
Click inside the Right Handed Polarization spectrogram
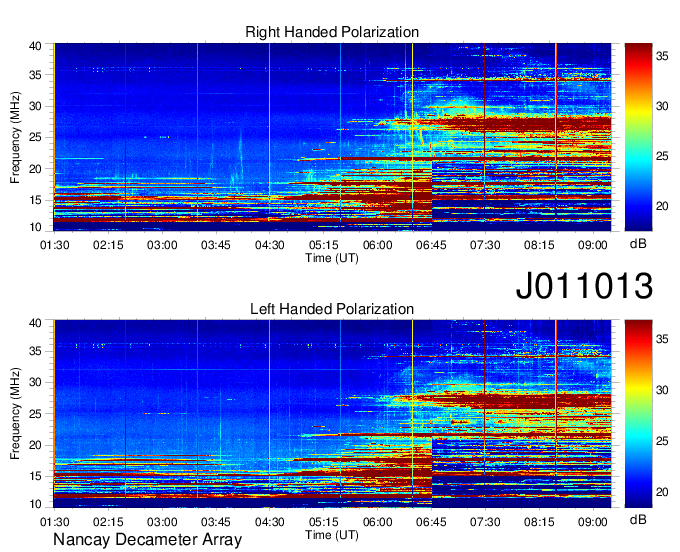click(332, 137)
